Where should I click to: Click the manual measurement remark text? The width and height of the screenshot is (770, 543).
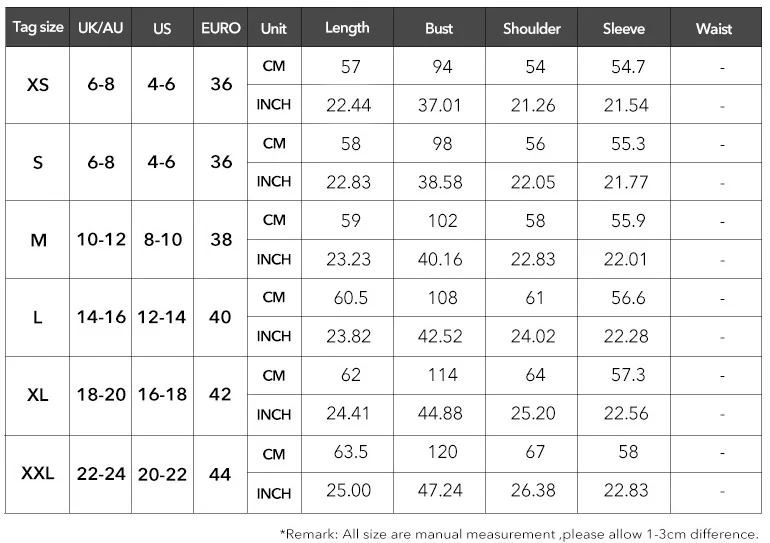[x=520, y=534]
